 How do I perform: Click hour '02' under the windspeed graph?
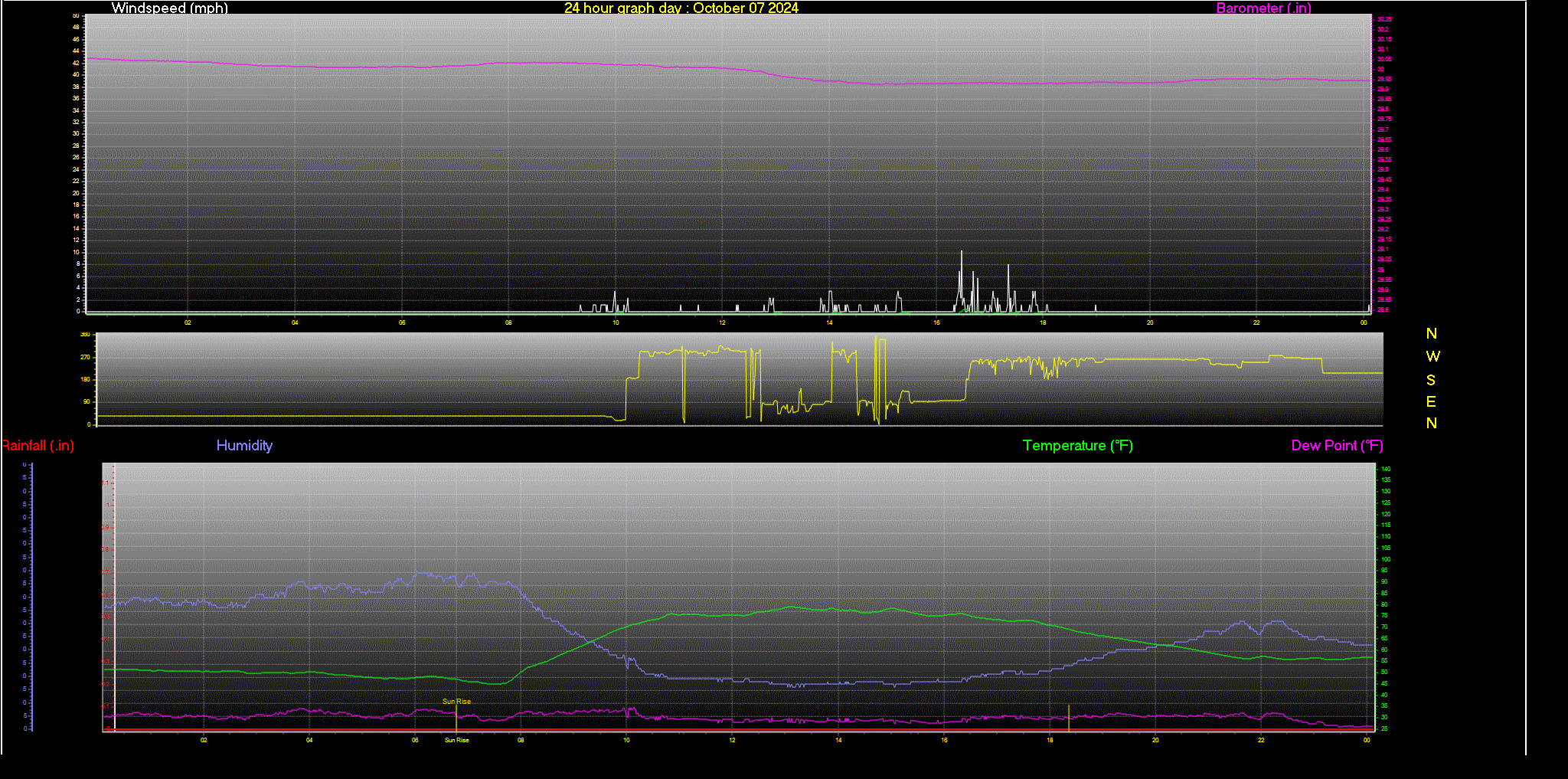pos(188,322)
